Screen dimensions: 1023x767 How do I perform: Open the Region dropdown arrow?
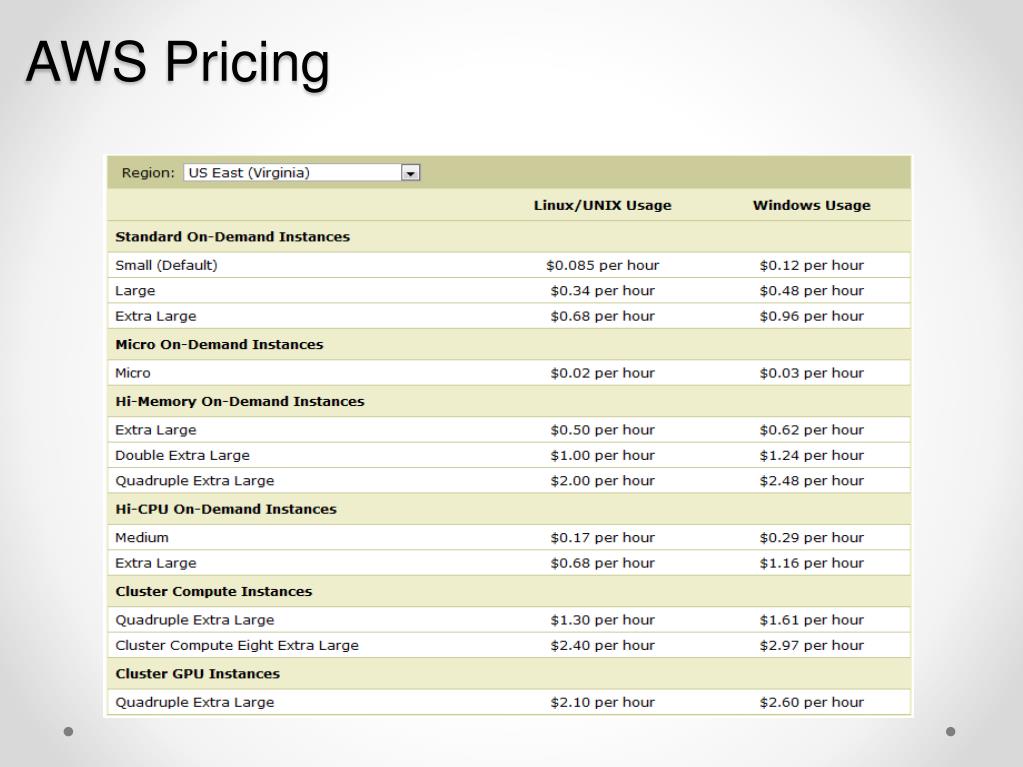tap(410, 173)
